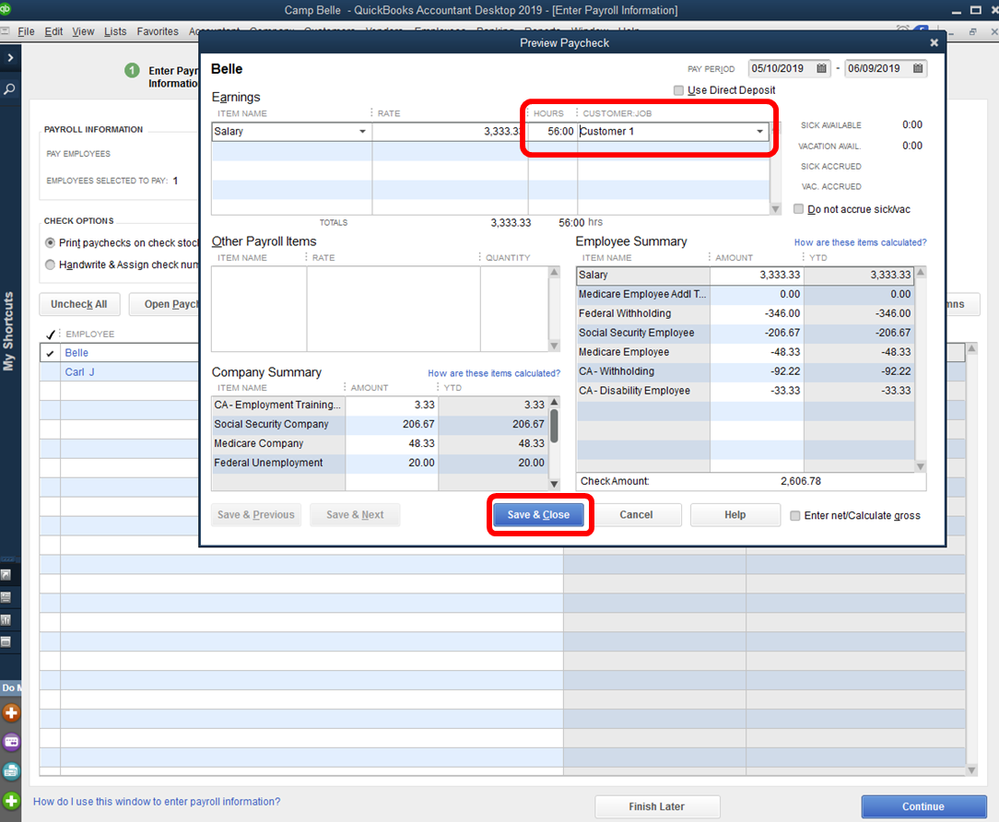Click the sidebar calendar-window icon
Viewport: 999px width, 822px height.
click(6, 642)
